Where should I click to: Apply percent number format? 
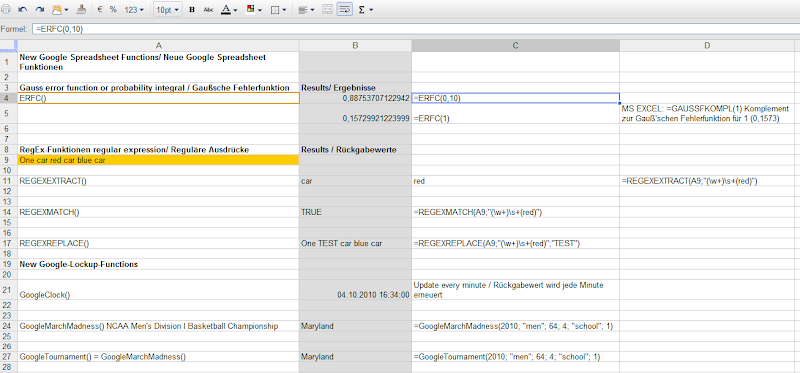pos(113,9)
